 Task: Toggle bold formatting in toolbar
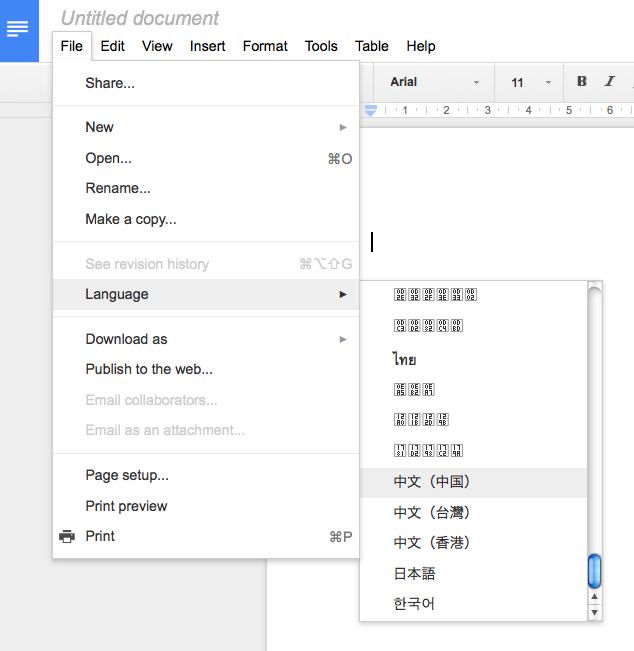582,81
